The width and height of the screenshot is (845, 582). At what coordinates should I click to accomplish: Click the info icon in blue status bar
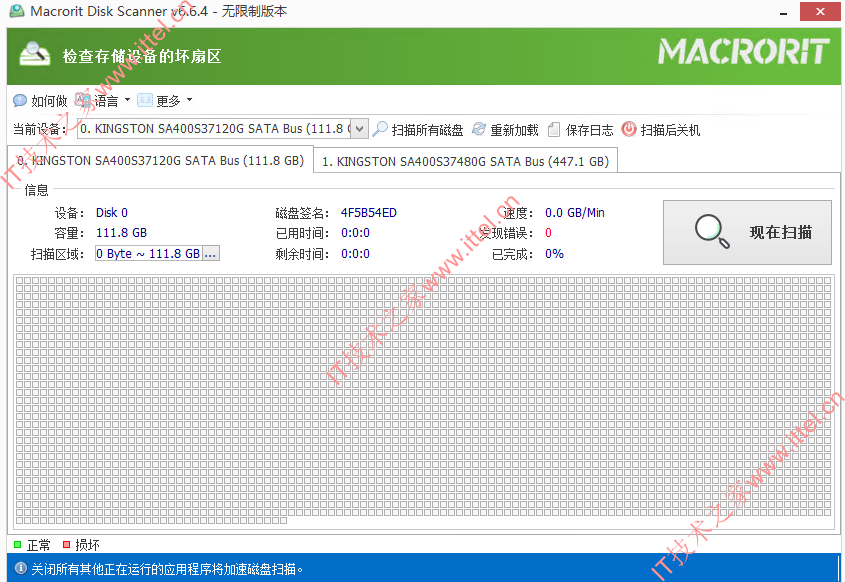(20, 569)
